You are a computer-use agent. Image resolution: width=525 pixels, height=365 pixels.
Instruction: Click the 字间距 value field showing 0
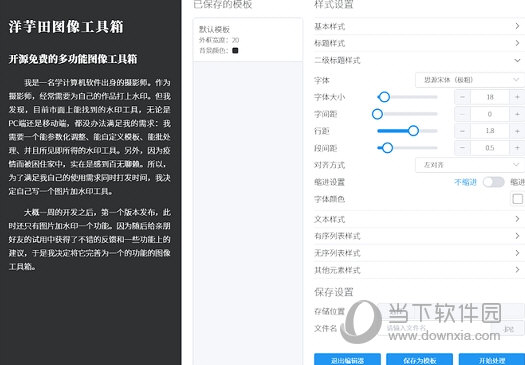[x=490, y=114]
